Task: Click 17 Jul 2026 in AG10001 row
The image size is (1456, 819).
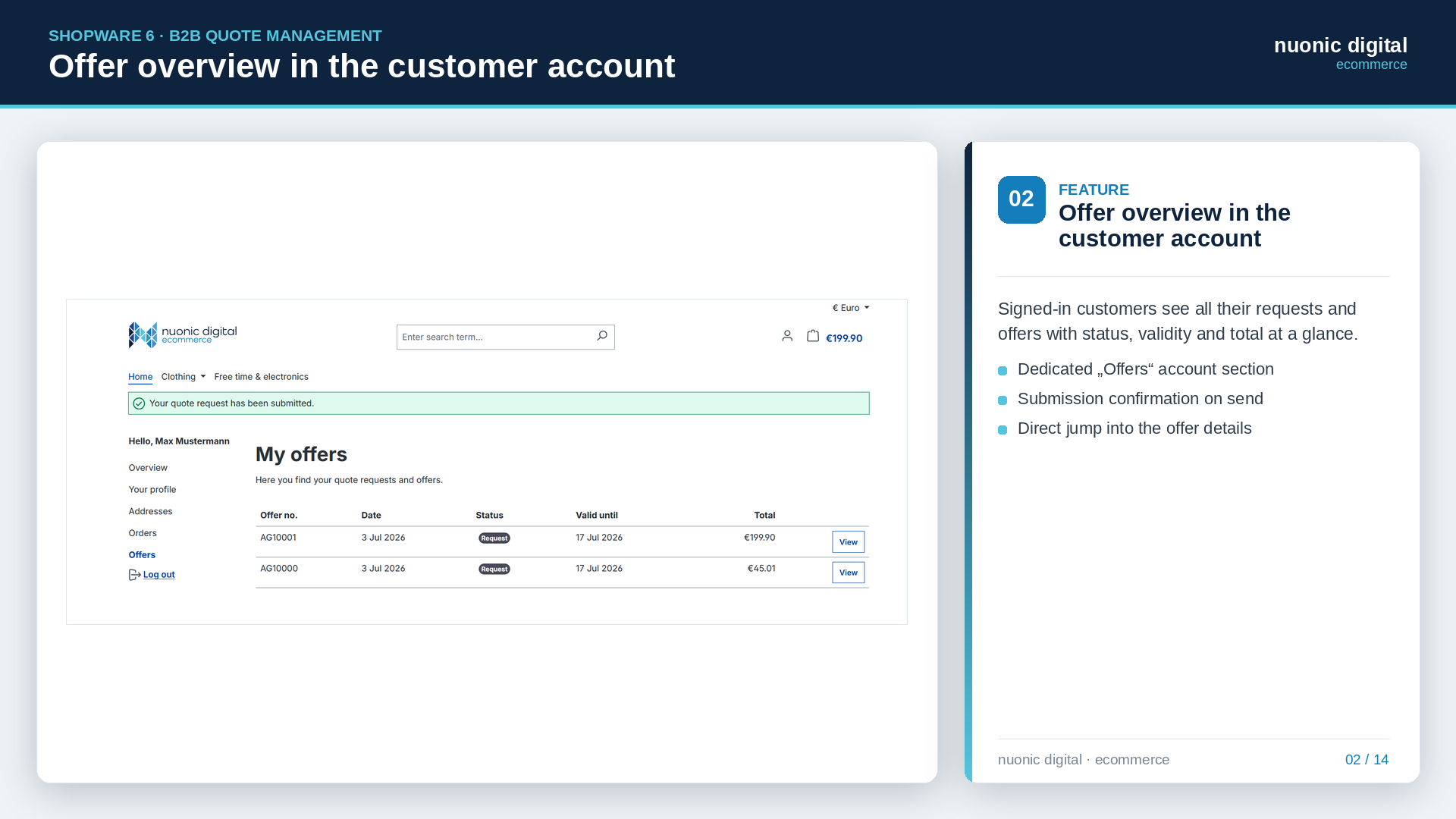Action: click(599, 538)
